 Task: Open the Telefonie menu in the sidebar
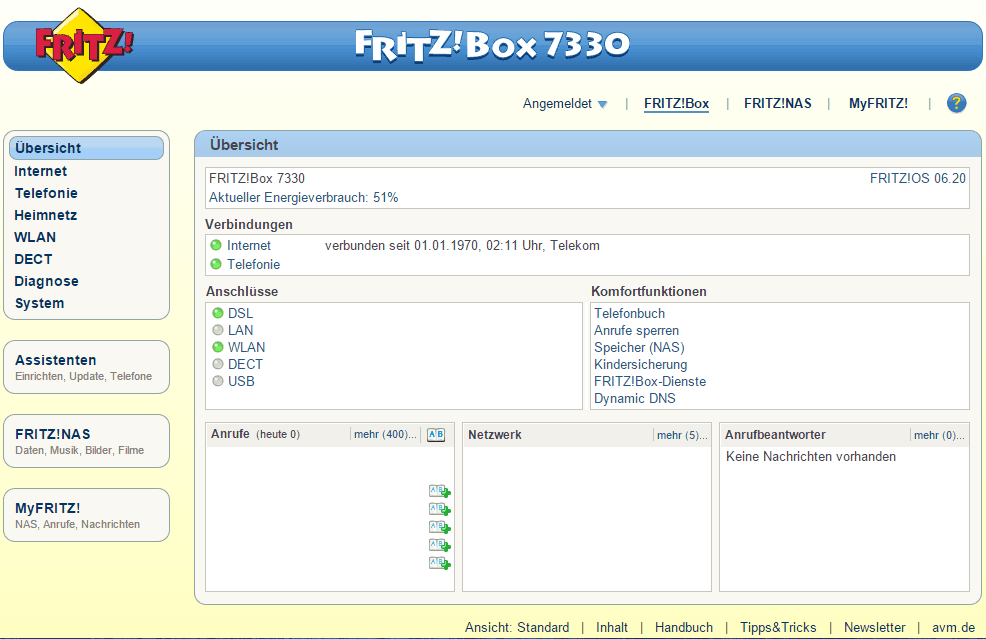(46, 193)
